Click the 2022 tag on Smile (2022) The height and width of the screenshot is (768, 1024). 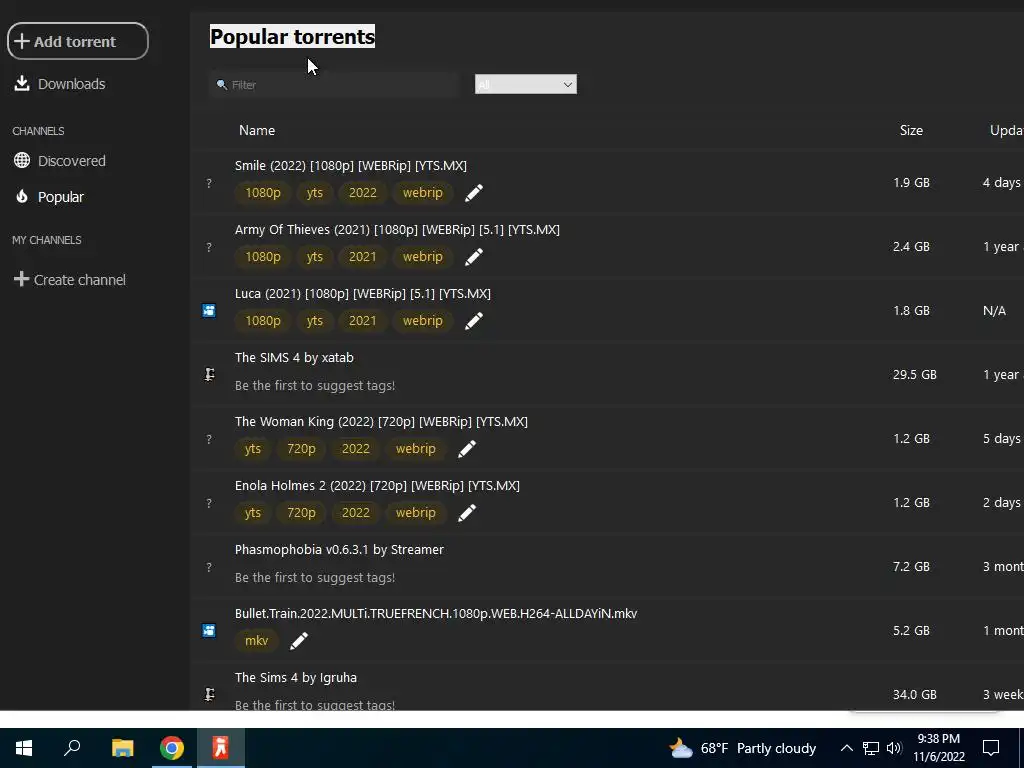pyautogui.click(x=362, y=193)
